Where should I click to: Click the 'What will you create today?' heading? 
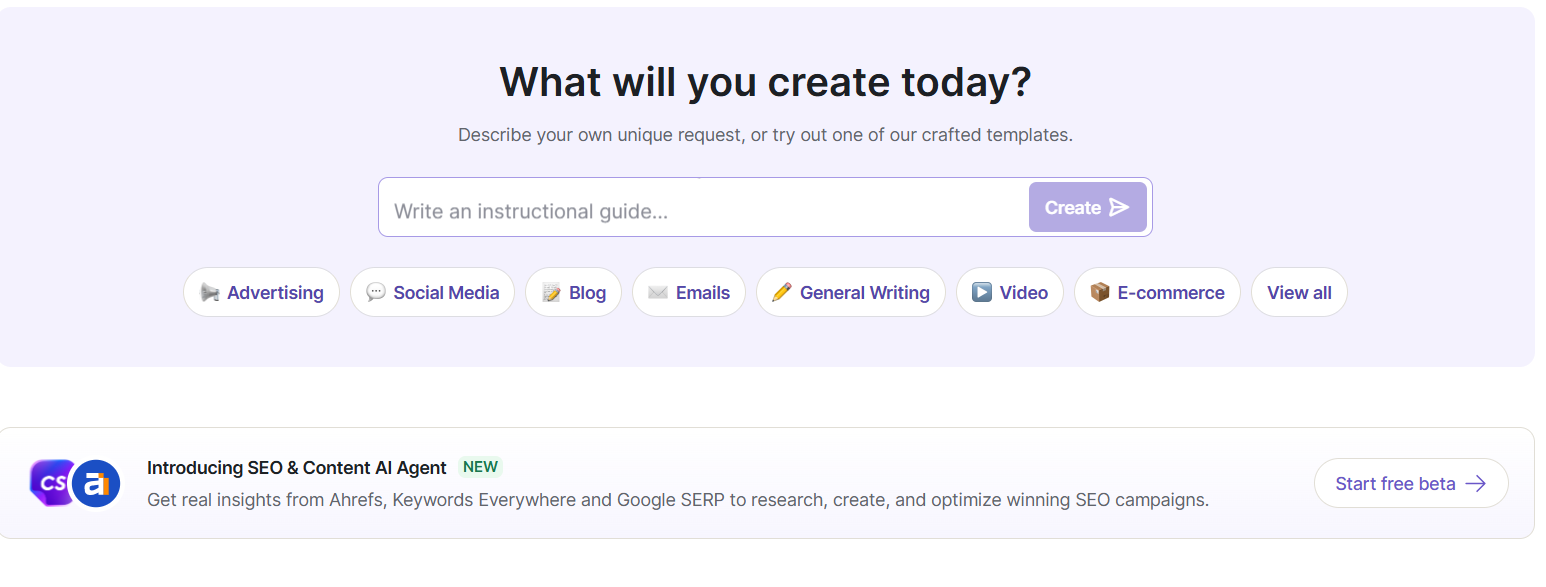pos(765,82)
